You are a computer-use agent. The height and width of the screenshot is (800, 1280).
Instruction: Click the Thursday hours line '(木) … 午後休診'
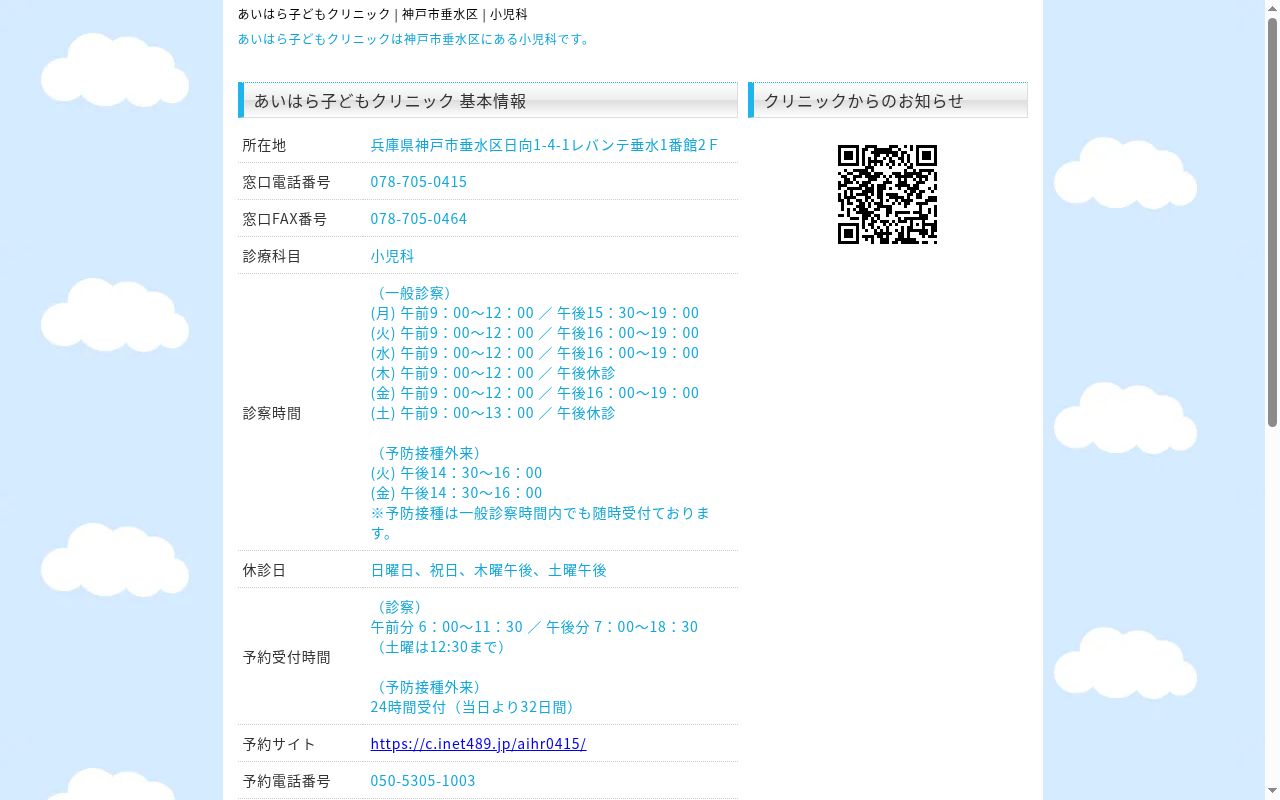[x=493, y=373]
